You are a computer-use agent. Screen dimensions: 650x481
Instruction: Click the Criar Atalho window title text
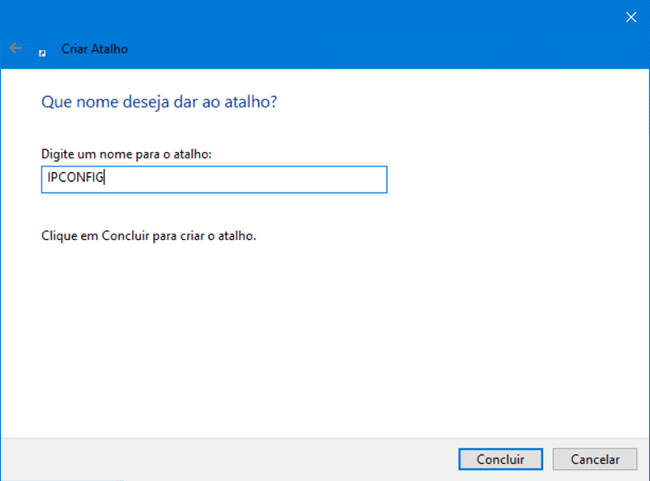pos(95,49)
